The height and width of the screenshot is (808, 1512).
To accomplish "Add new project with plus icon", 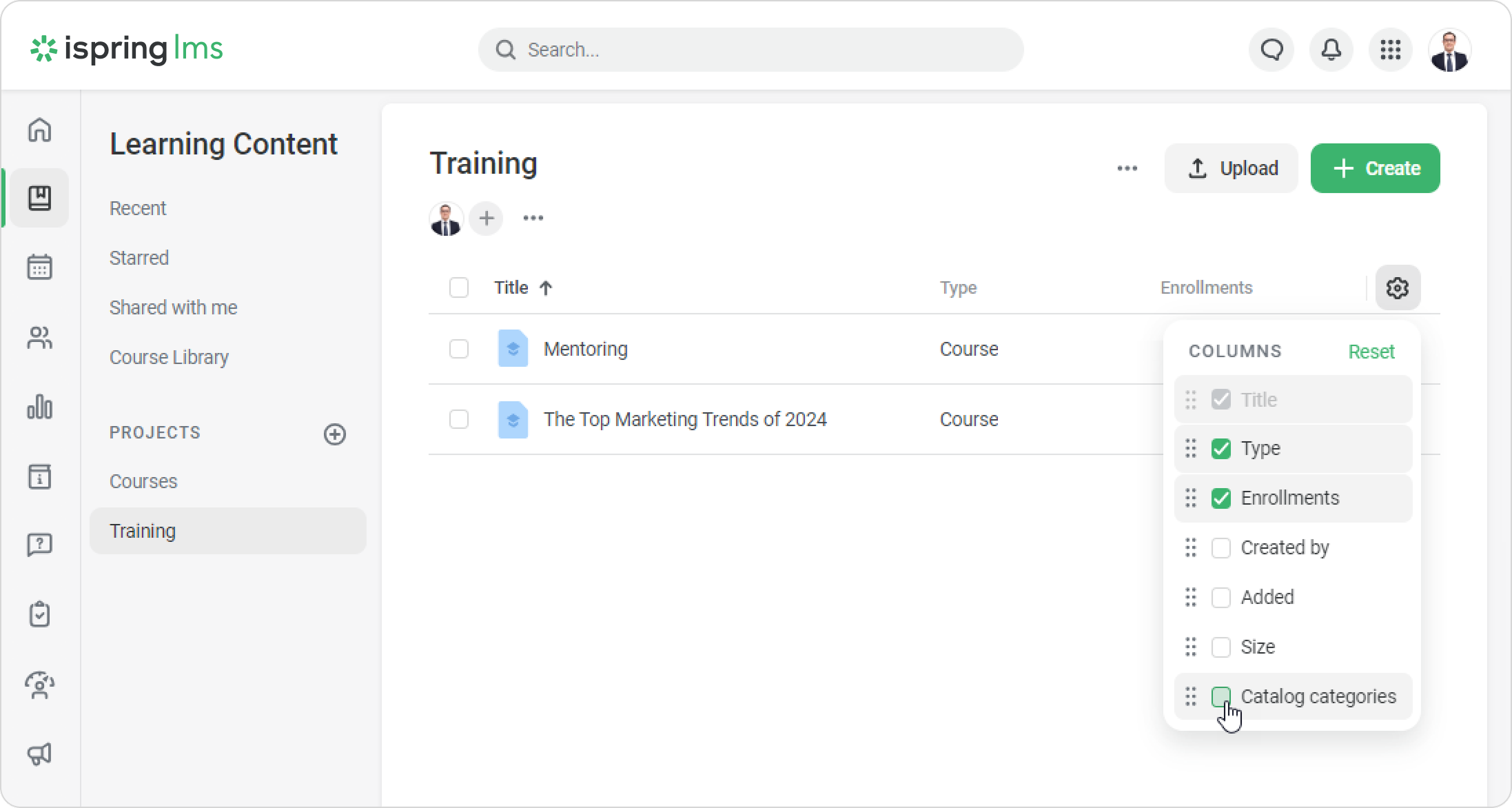I will coord(335,434).
